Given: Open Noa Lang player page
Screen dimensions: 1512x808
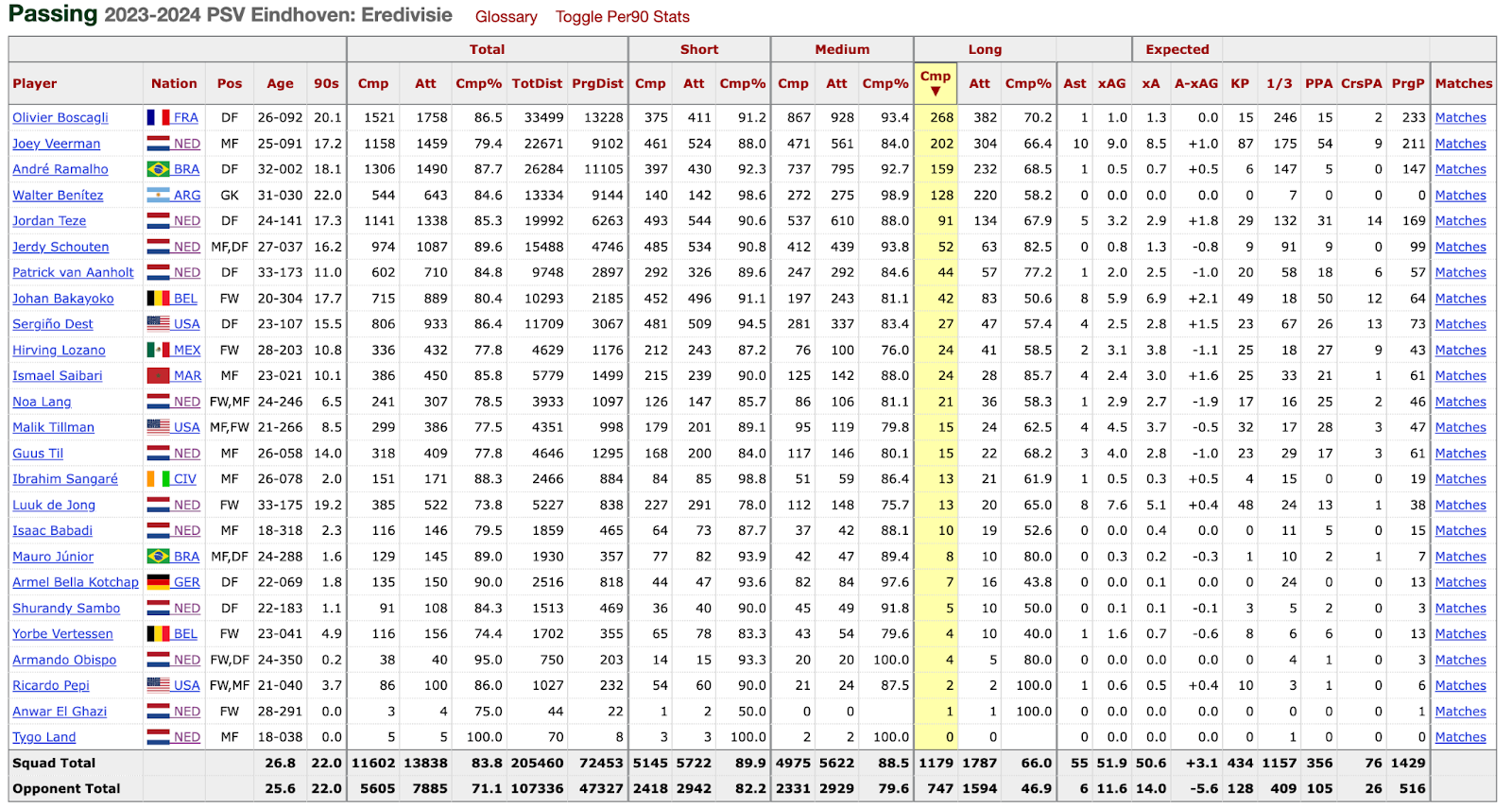Looking at the screenshot, I should point(42,402).
